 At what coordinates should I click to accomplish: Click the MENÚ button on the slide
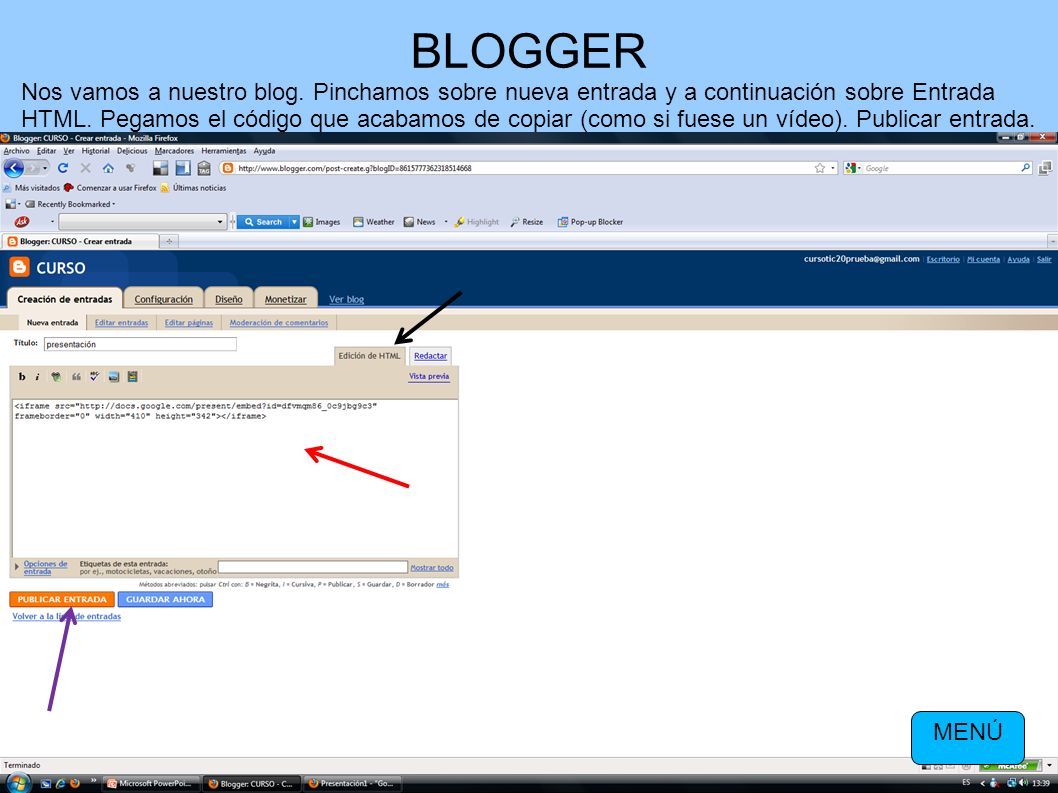click(968, 736)
